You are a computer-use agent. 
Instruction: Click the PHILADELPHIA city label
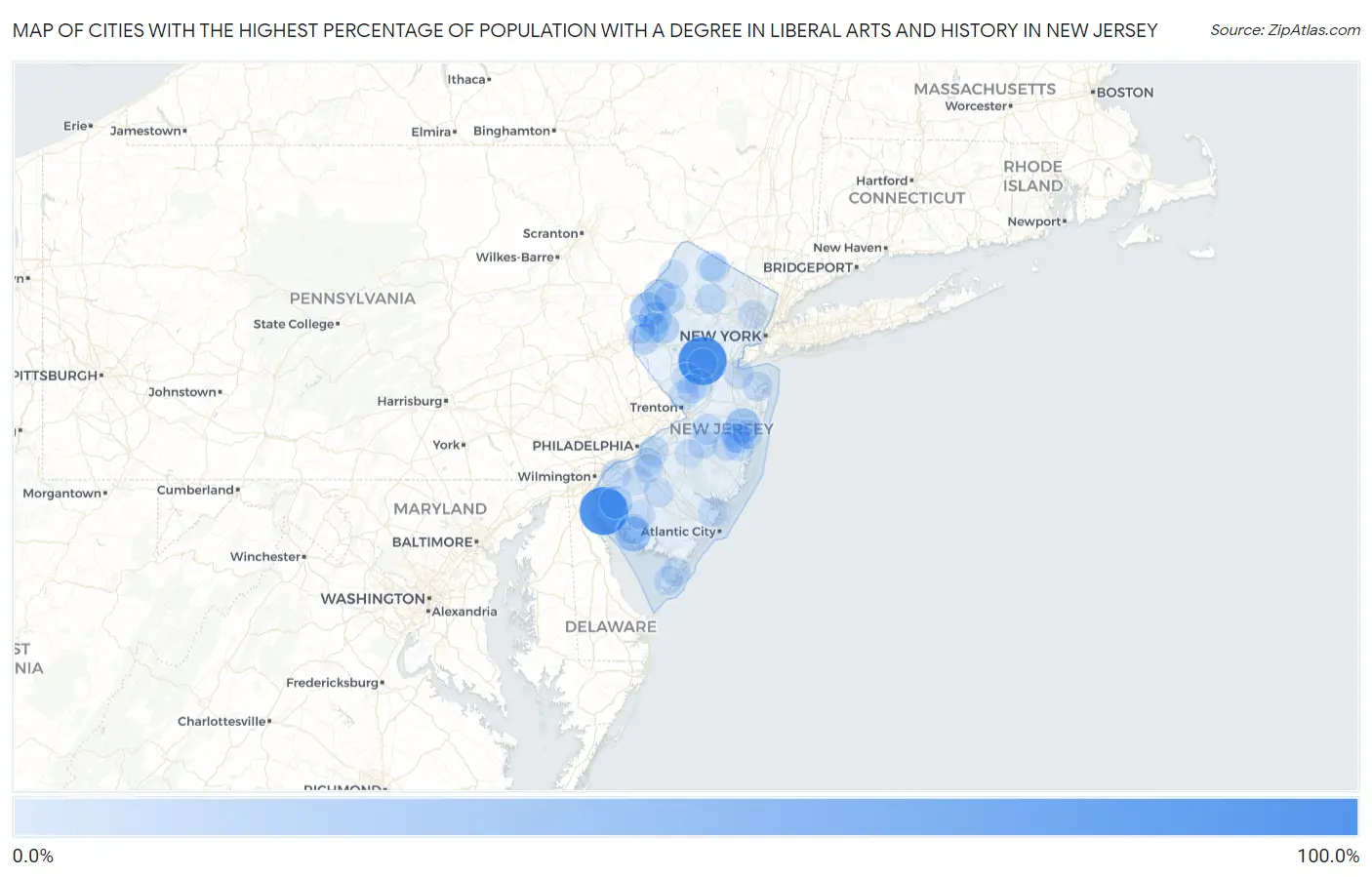[x=584, y=446]
